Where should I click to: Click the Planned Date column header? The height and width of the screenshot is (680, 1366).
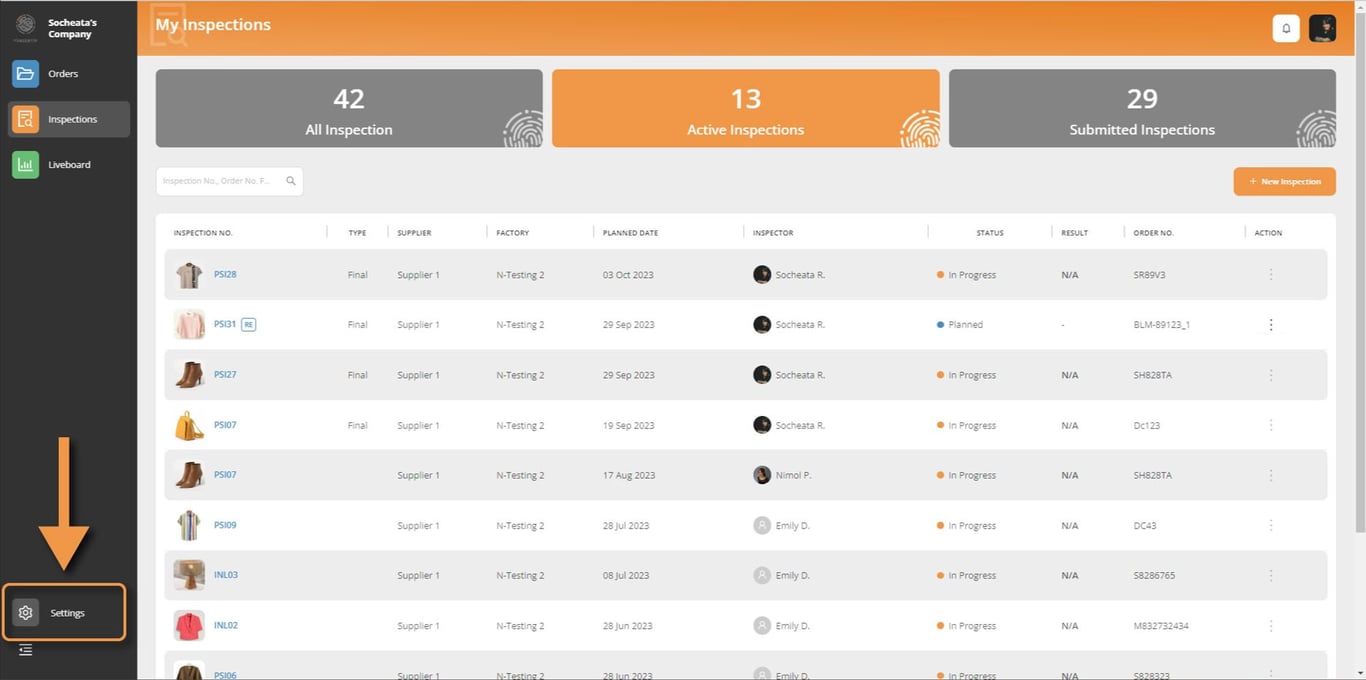point(630,233)
